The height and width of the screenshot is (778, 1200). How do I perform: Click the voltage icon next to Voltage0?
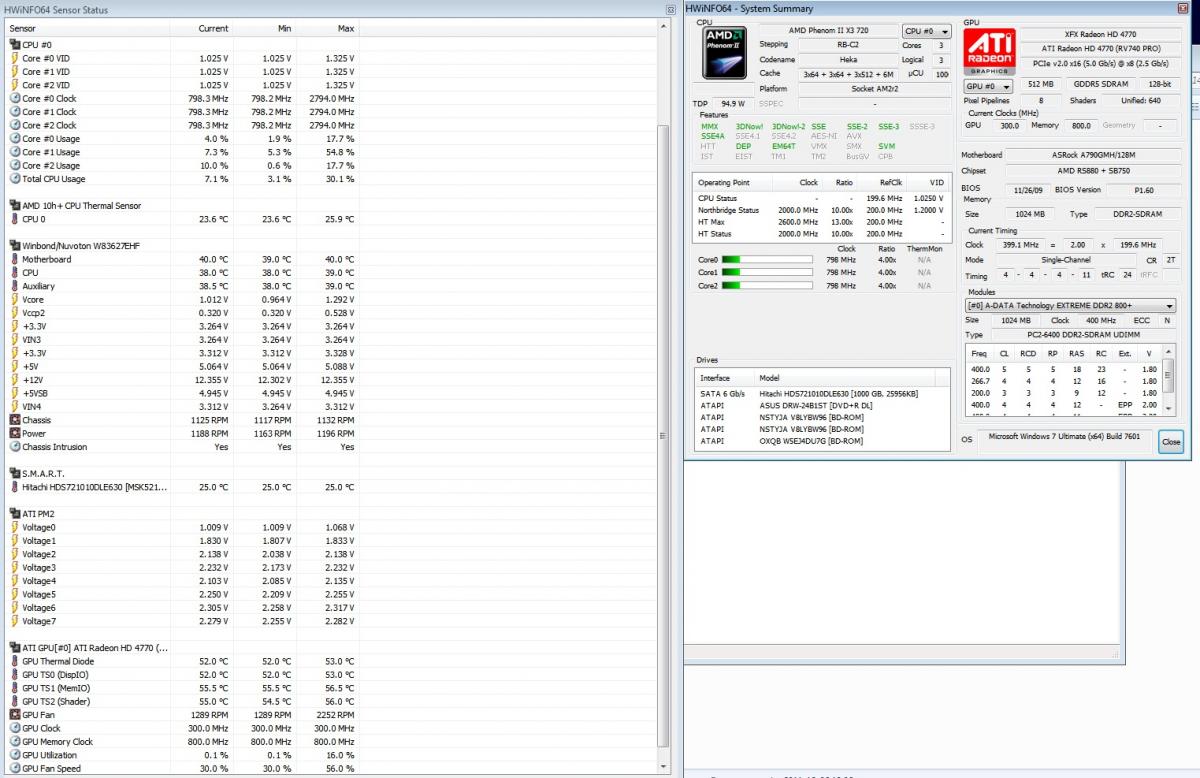(14, 527)
